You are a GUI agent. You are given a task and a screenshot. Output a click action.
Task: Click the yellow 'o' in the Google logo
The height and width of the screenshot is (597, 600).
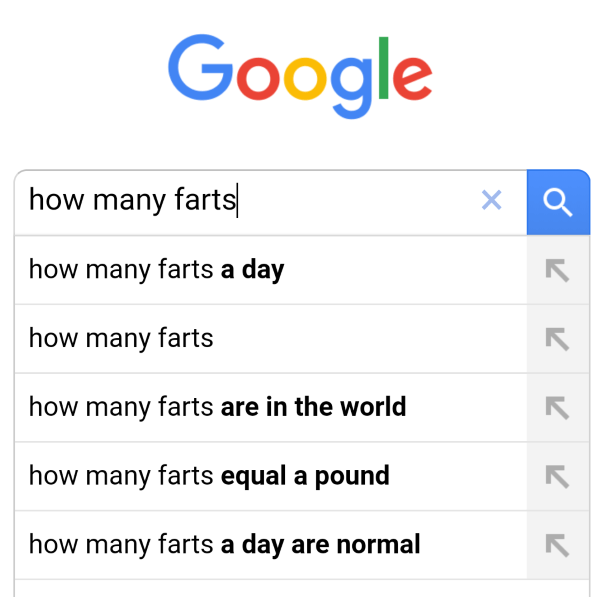tap(305, 79)
